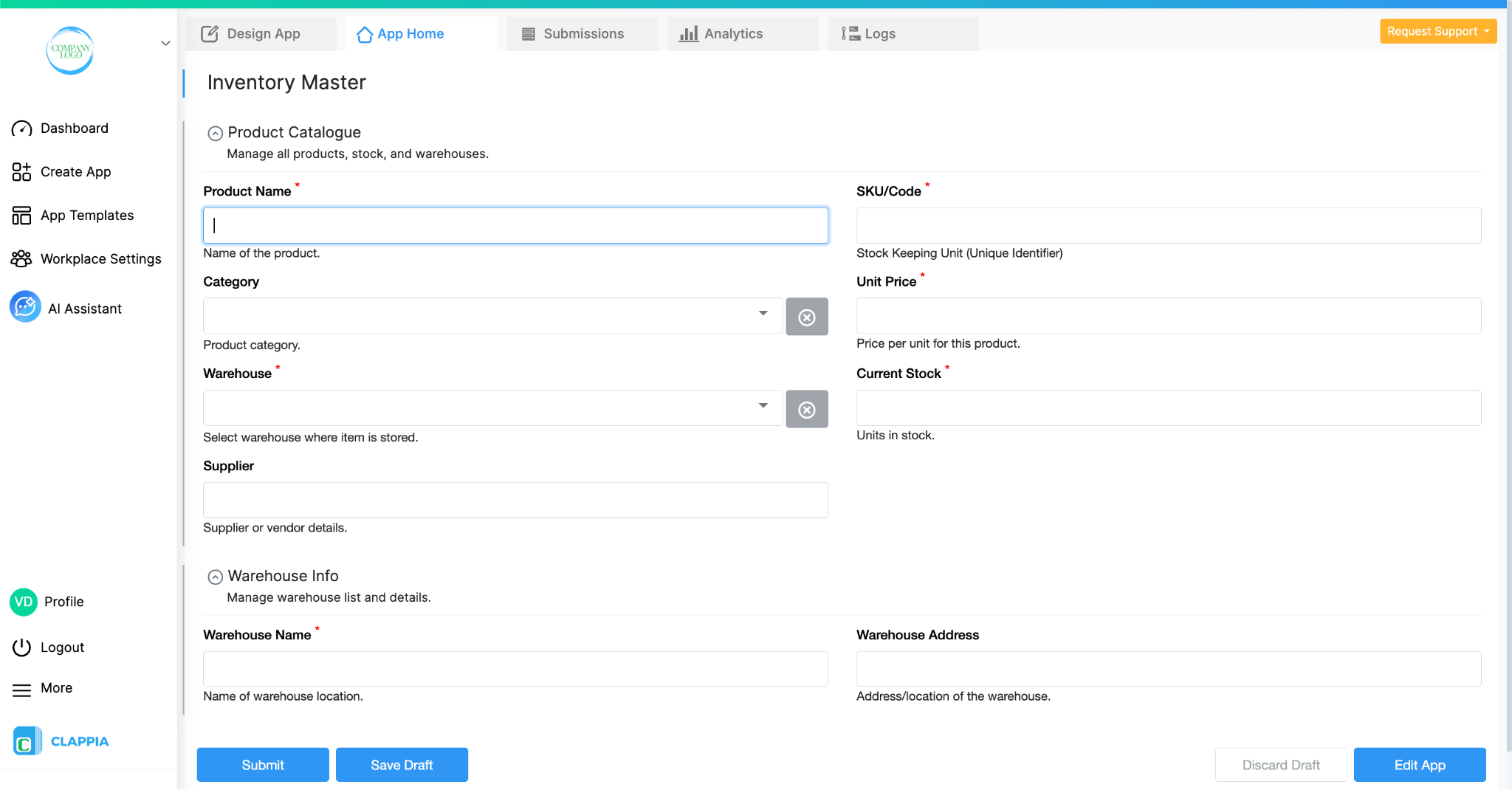Click Save Draft
Viewport: 1512px width, 790px height.
(402, 764)
